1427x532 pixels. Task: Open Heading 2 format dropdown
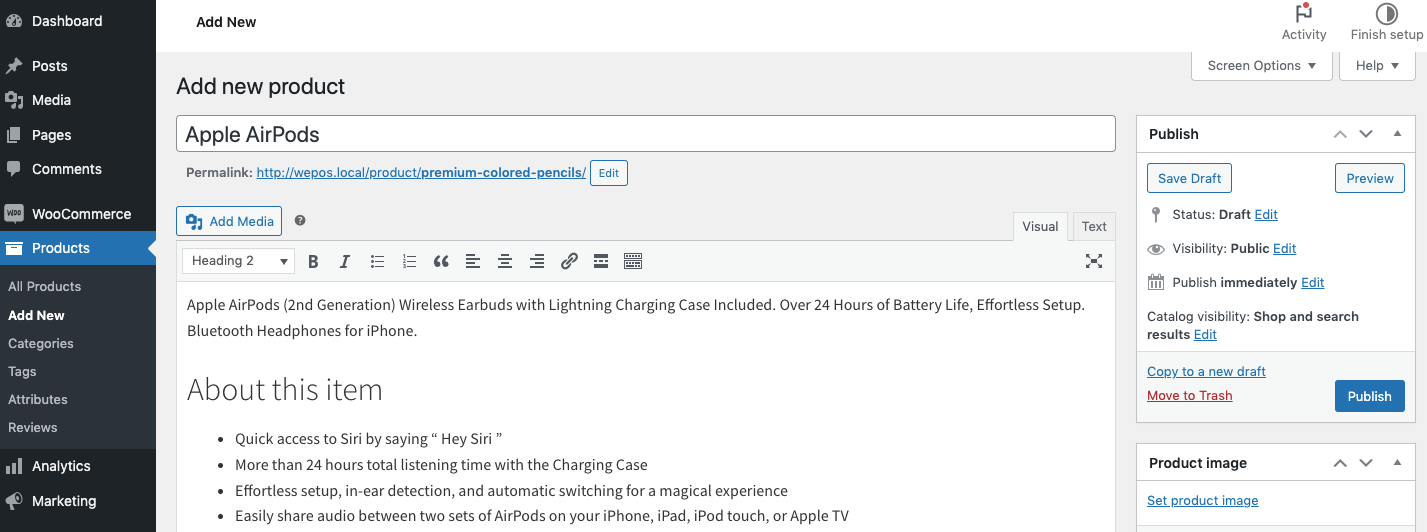tap(239, 261)
